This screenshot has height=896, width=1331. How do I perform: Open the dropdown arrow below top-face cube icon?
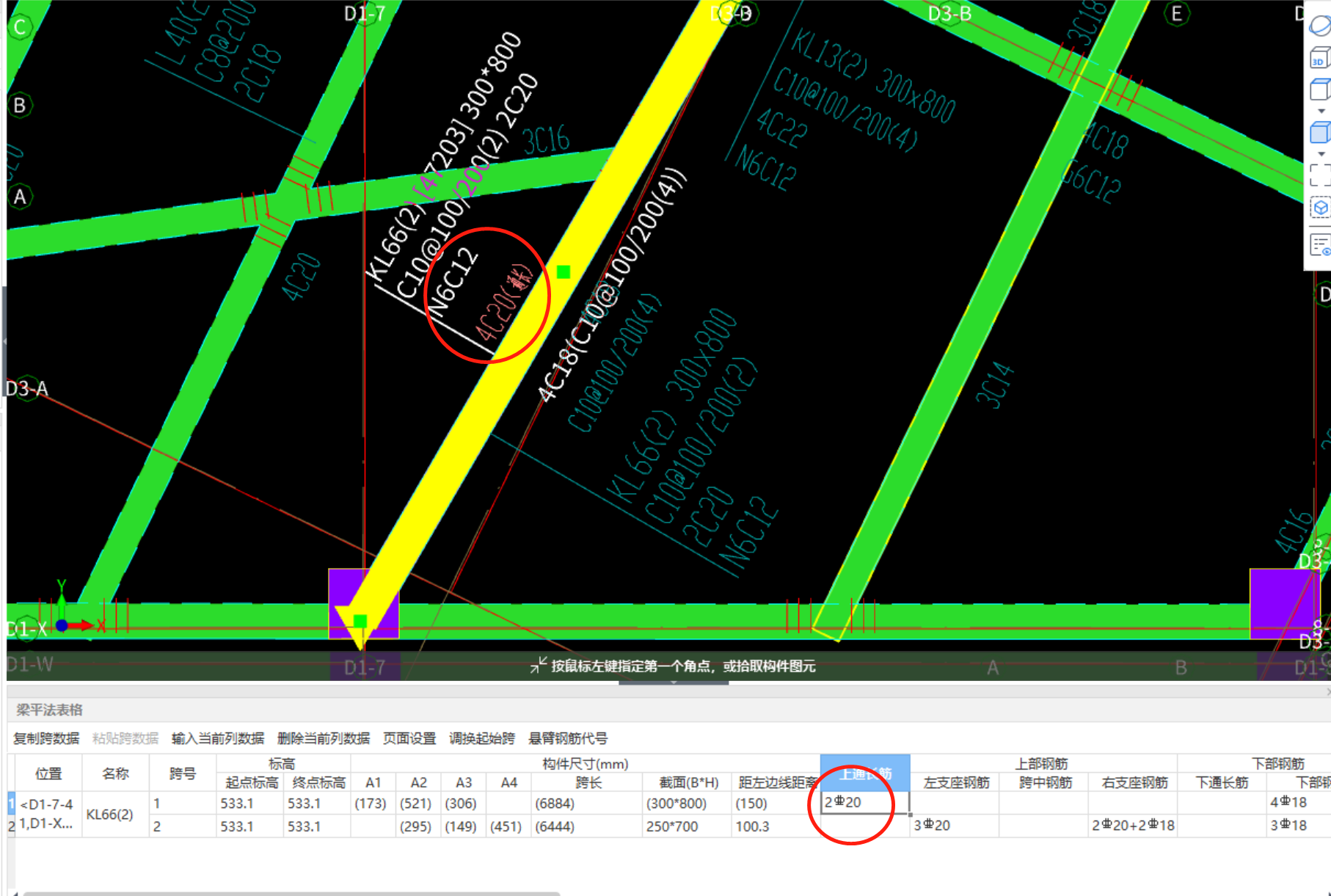1321,111
